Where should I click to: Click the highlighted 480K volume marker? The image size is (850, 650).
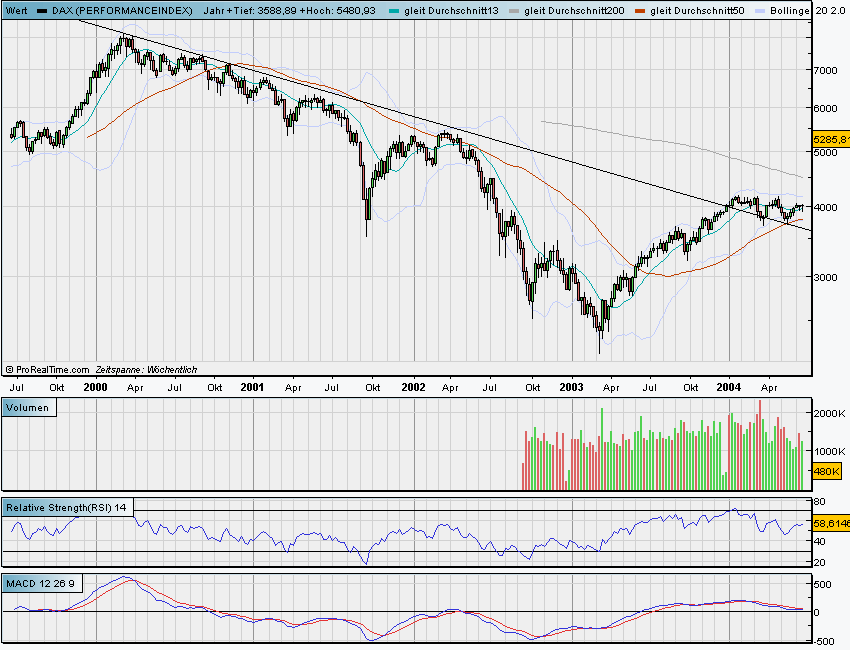(827, 472)
